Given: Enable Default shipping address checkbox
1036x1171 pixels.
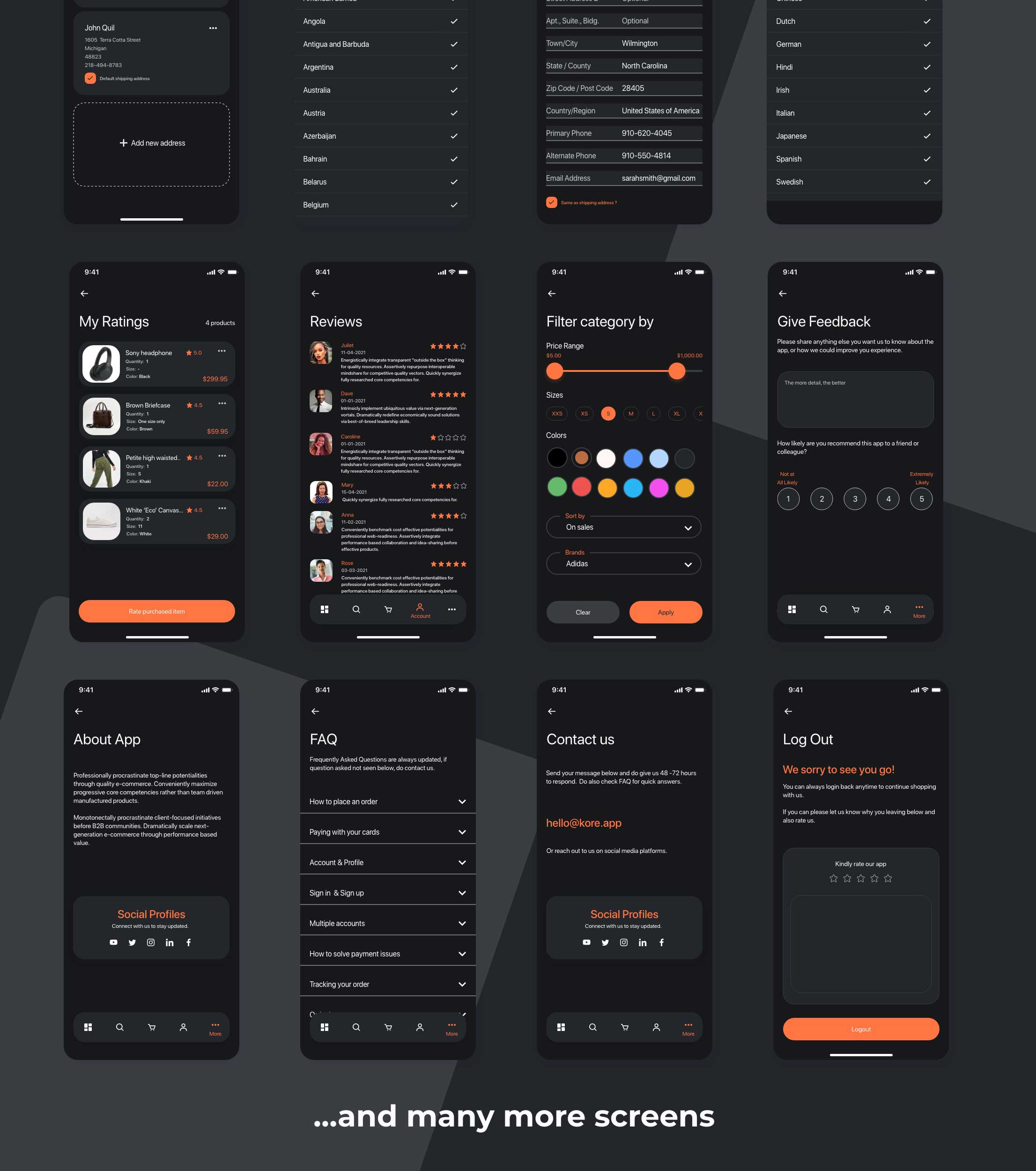Looking at the screenshot, I should [x=90, y=78].
